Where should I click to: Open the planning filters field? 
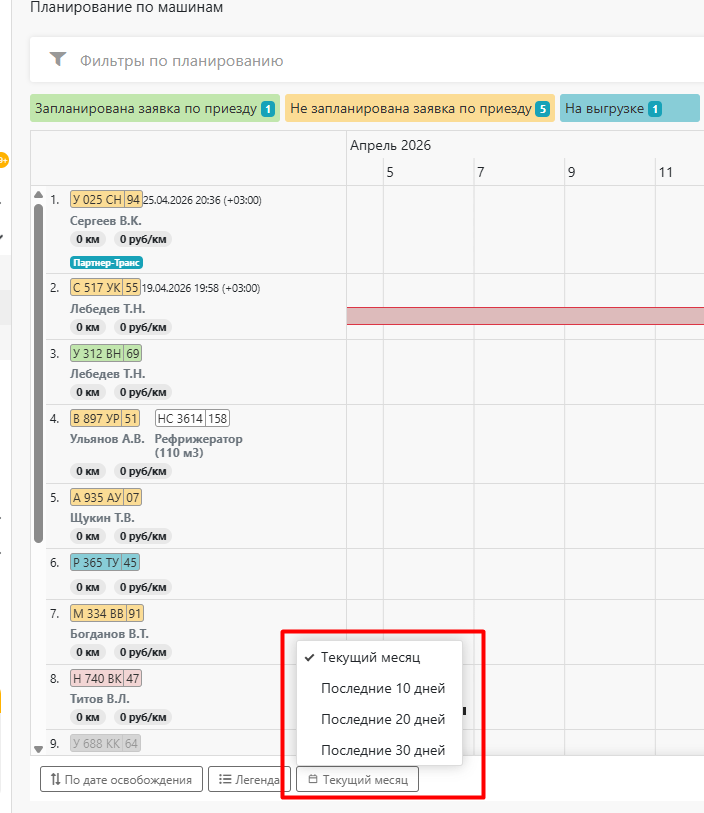point(367,60)
